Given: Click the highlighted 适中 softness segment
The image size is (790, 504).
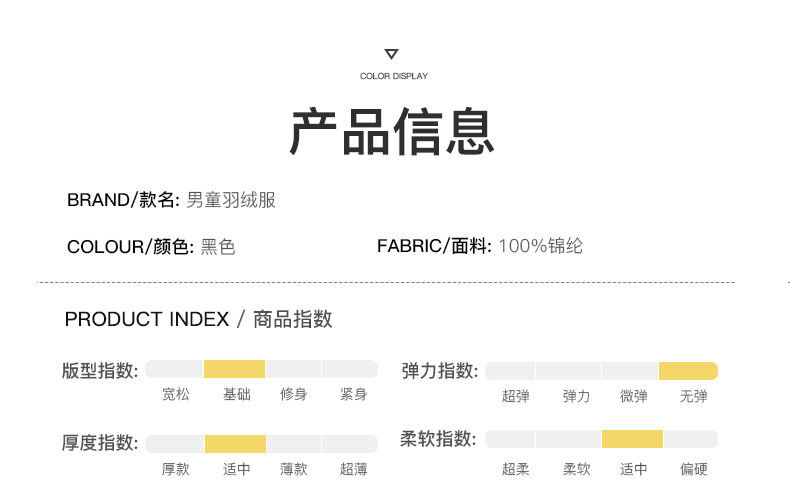Looking at the screenshot, I should click(632, 439).
